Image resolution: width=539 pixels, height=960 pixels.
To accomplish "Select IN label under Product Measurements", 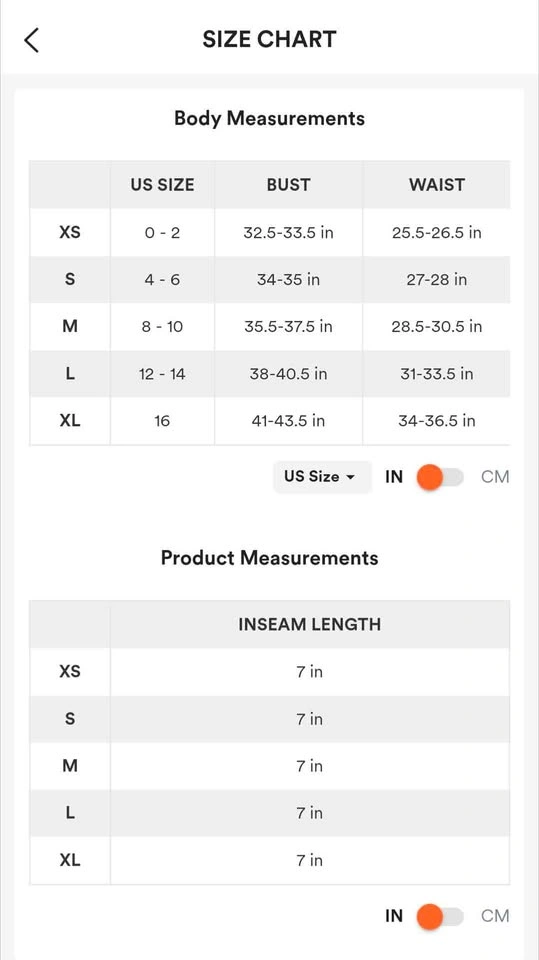I will [394, 917].
